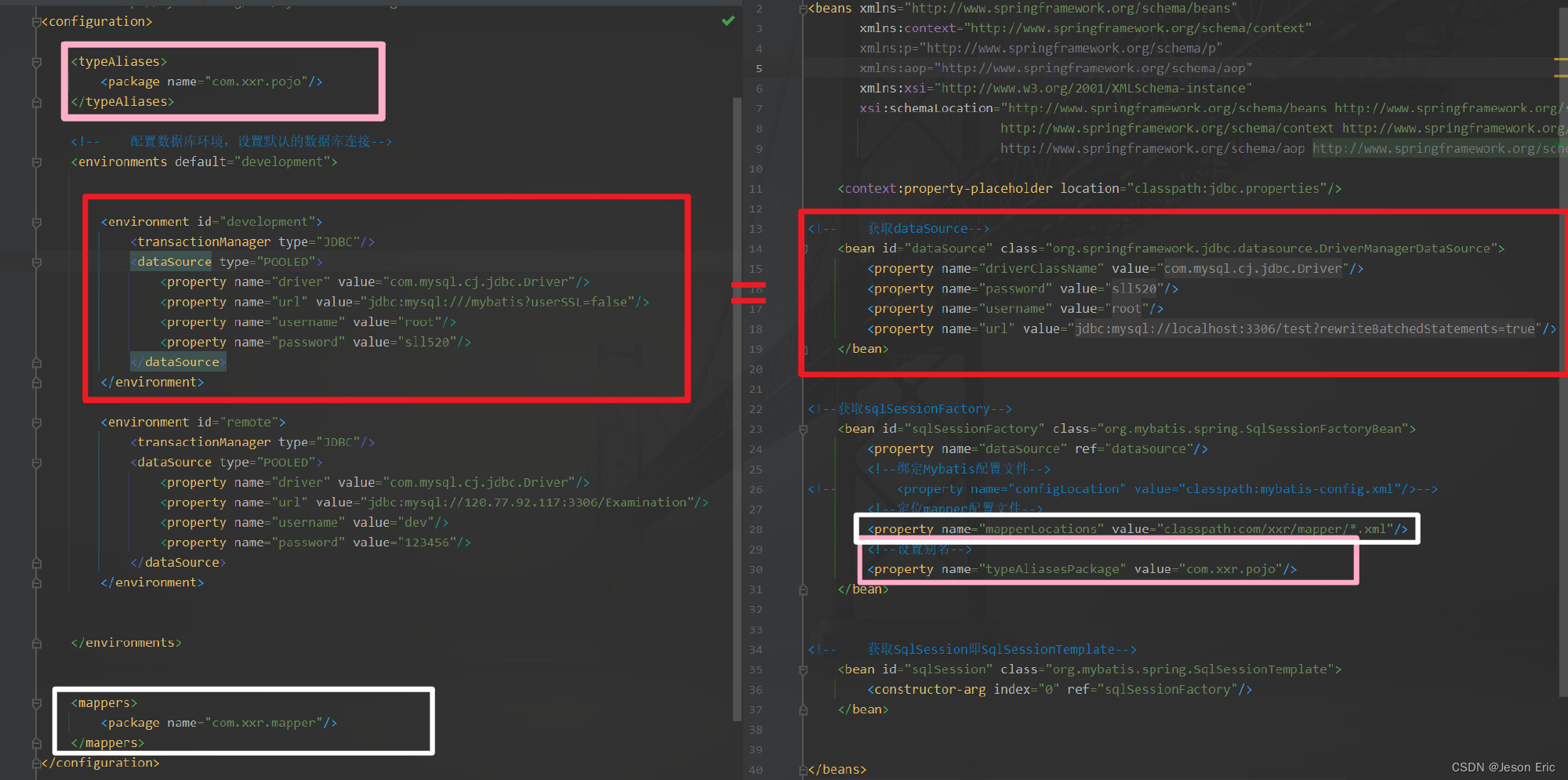The height and width of the screenshot is (780, 1568).
Task: Click the SqlSessionFactoryBean class name
Action: [x=1253, y=429]
